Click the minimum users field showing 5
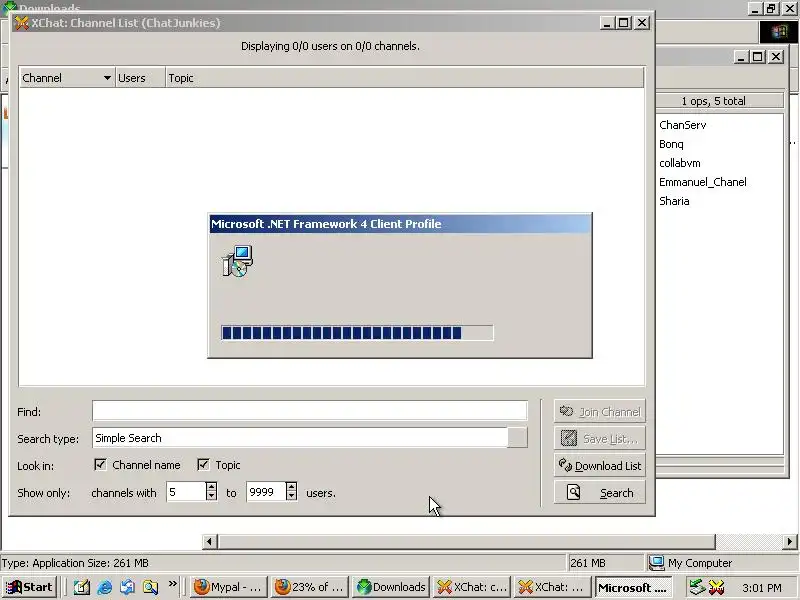 (186, 492)
